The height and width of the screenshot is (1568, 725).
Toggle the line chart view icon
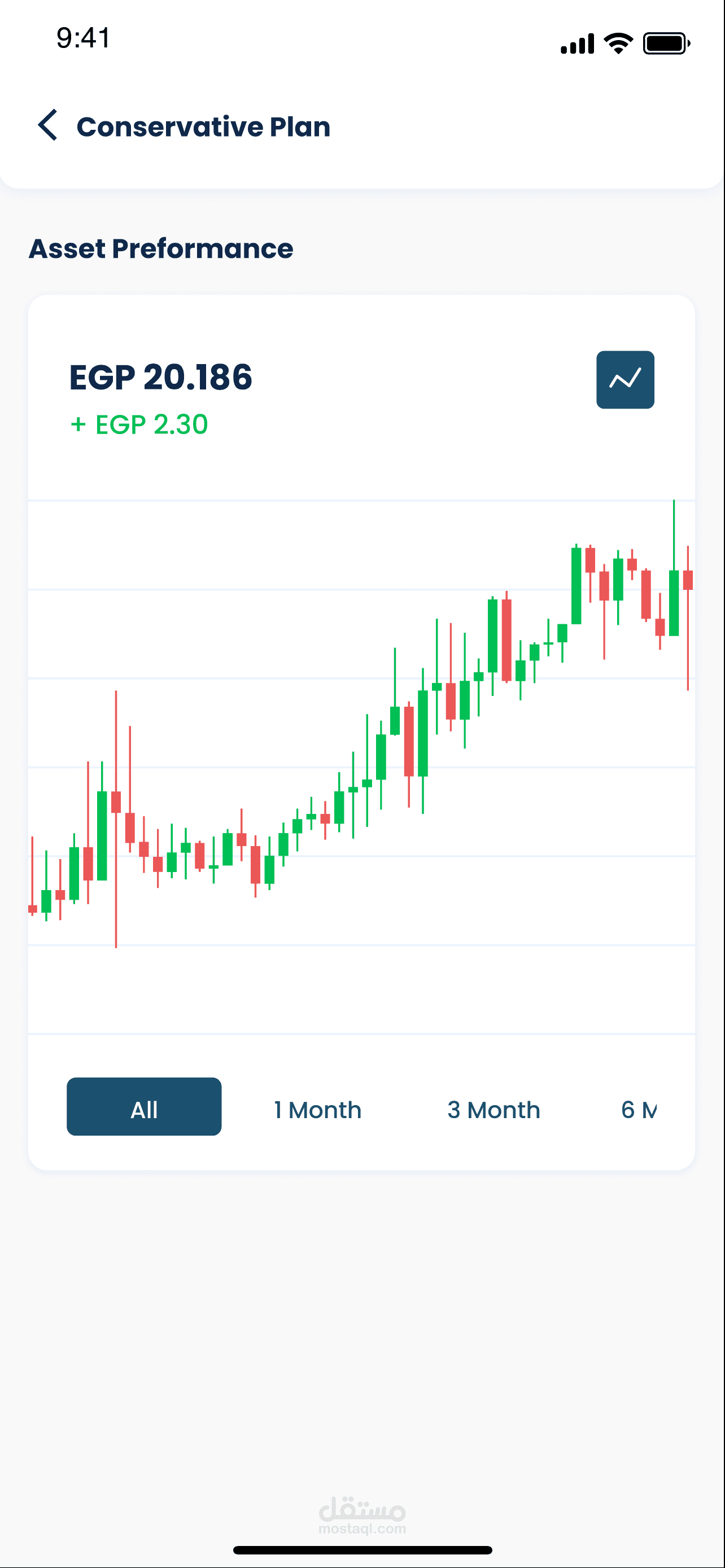tap(624, 380)
